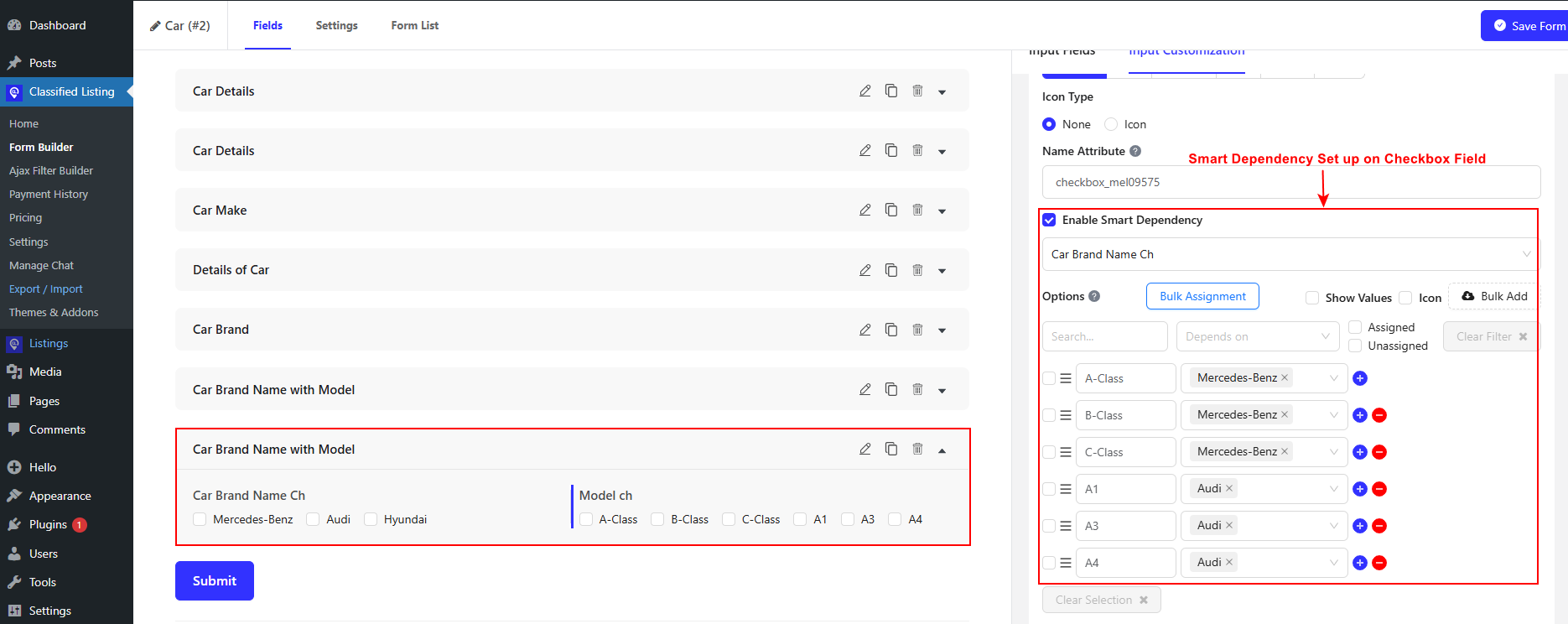
Task: Tick the Assigned filter checkbox
Action: click(1355, 327)
